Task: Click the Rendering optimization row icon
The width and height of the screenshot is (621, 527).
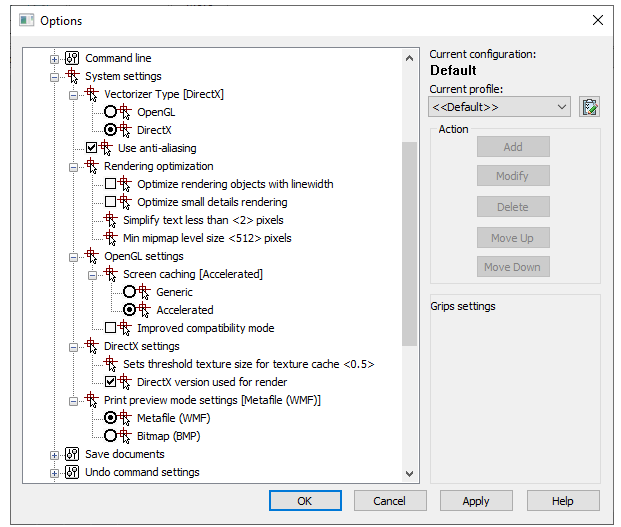Action: click(91, 166)
